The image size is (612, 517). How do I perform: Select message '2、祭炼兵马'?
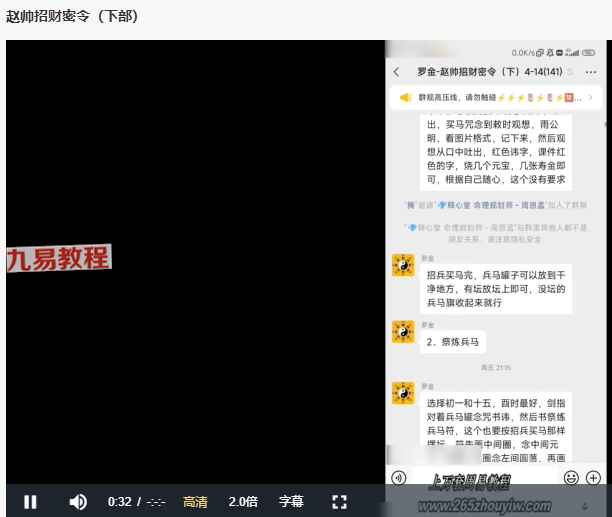coord(453,342)
